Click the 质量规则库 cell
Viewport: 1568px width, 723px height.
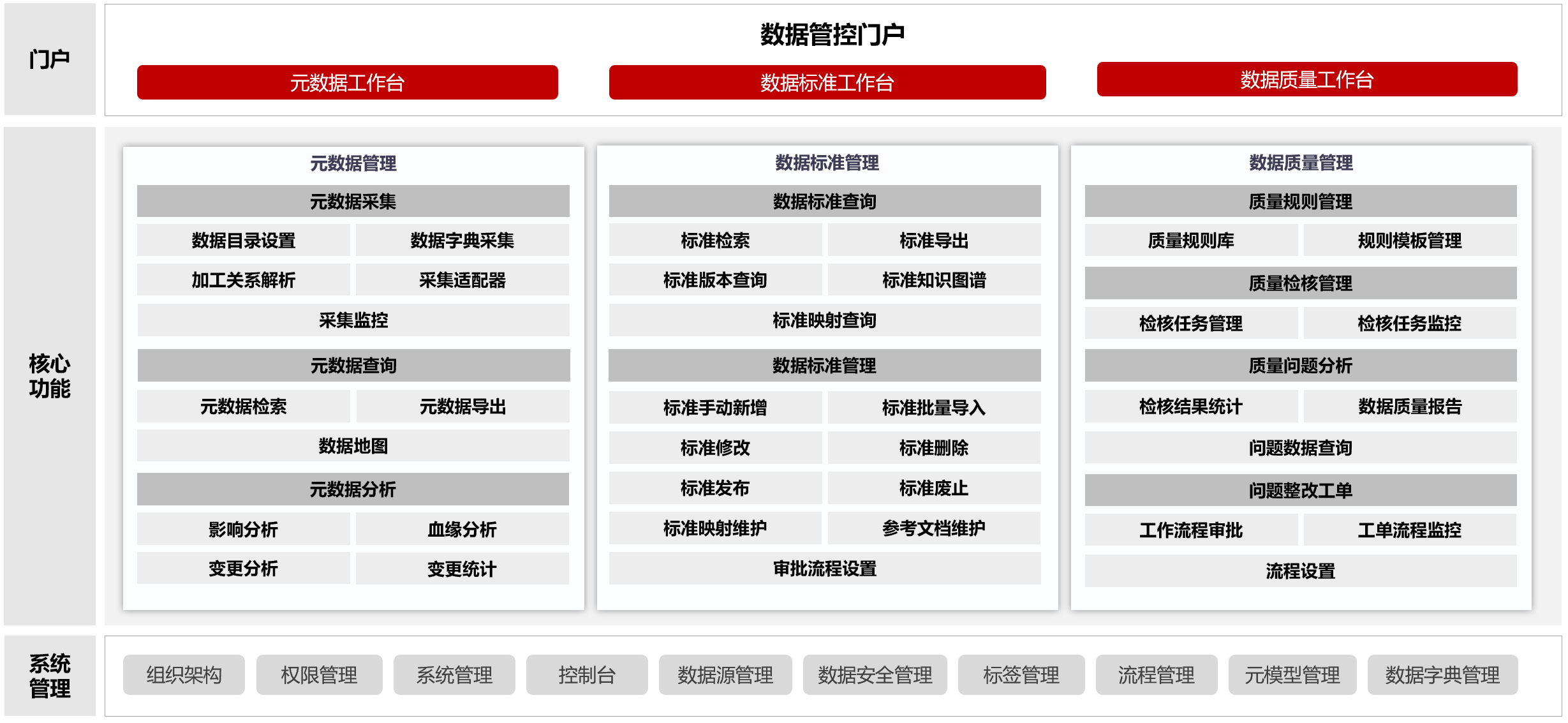(1192, 240)
